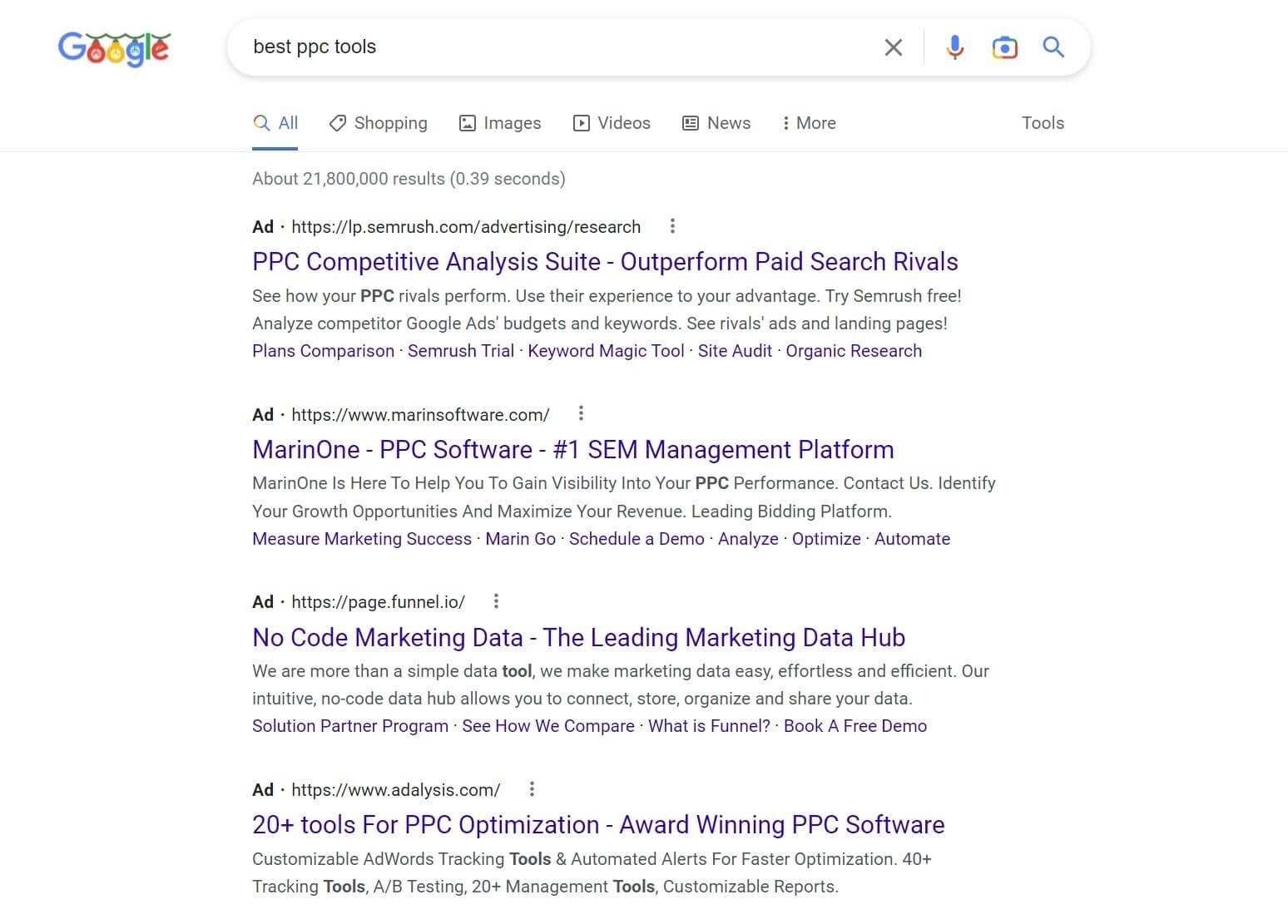Viewport: 1288px width, 924px height.
Task: Click the Optimize sitelink
Action: (x=826, y=539)
